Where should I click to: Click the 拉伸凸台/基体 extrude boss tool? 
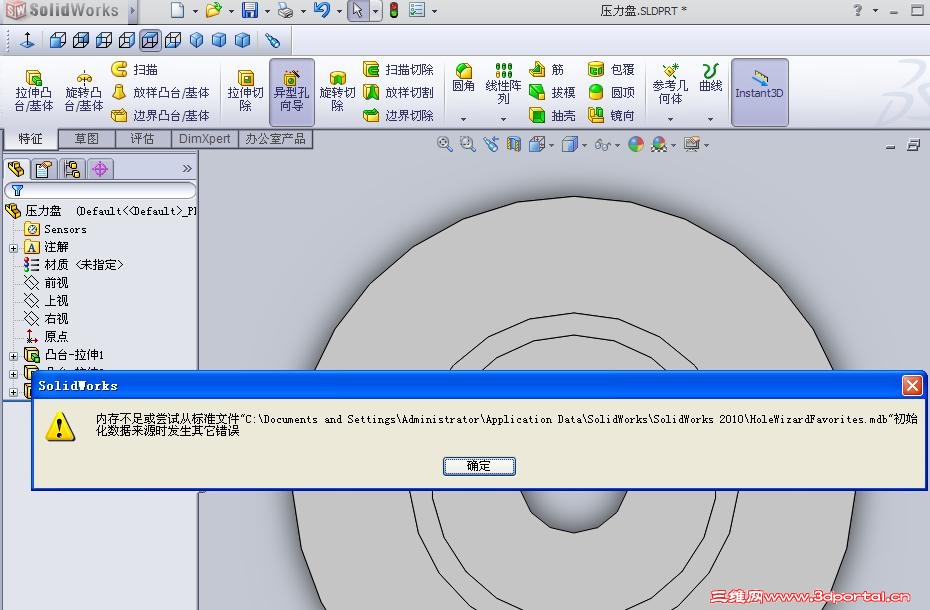pos(34,91)
